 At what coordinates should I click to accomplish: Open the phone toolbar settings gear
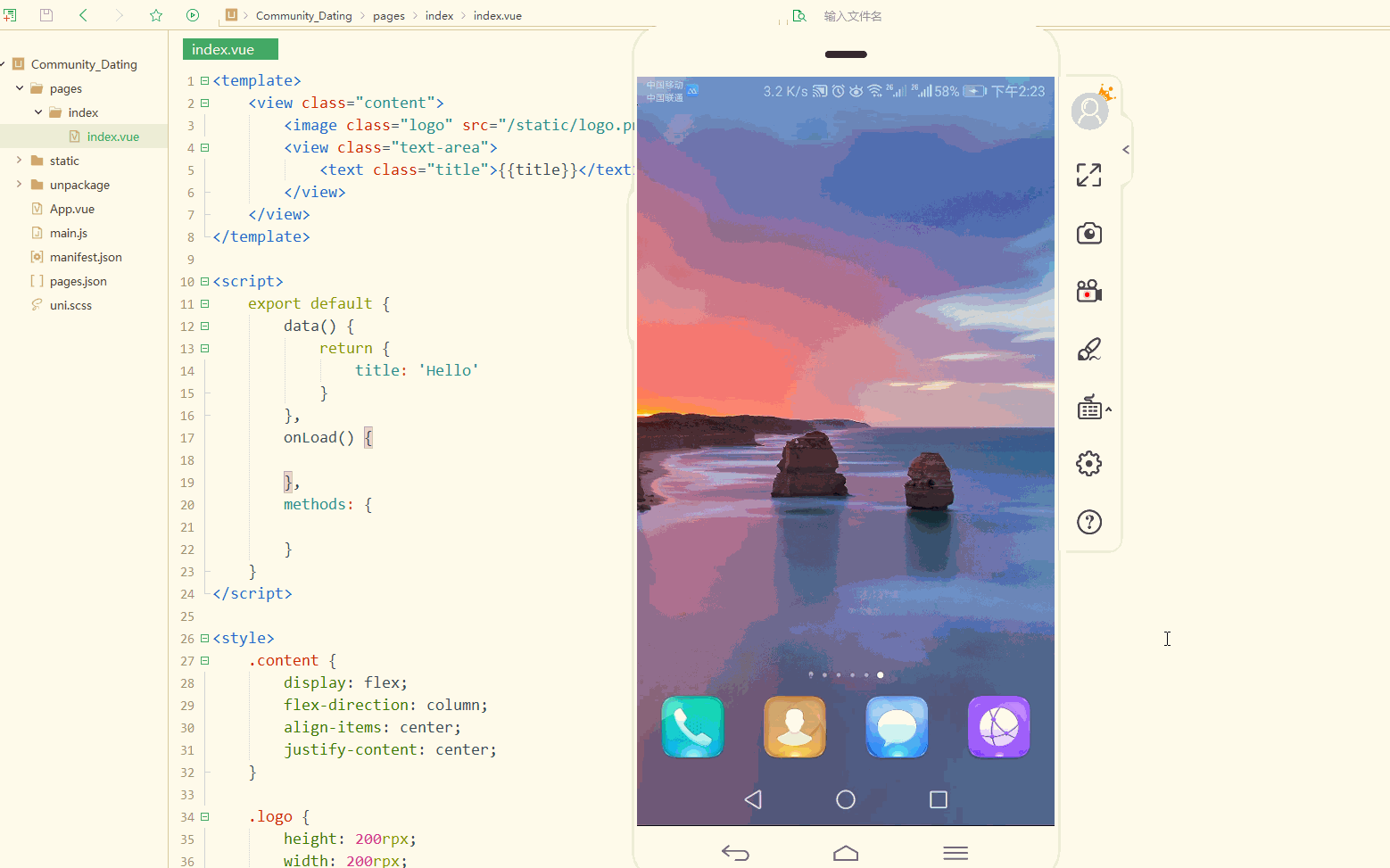pyautogui.click(x=1089, y=463)
